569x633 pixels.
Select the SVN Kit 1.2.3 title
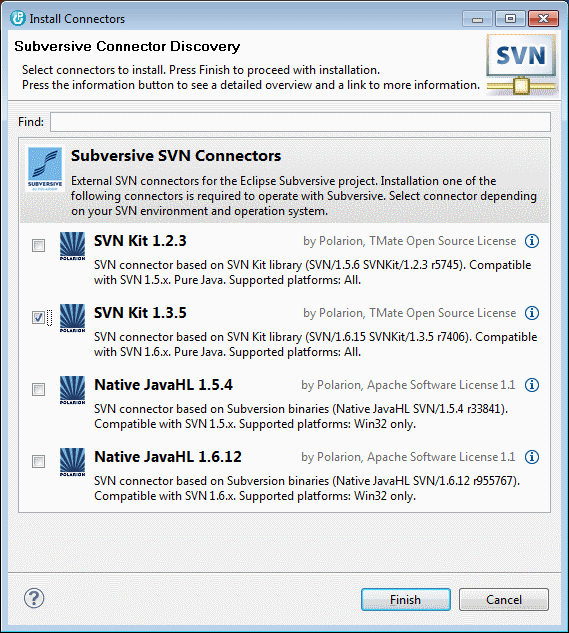tap(140, 241)
